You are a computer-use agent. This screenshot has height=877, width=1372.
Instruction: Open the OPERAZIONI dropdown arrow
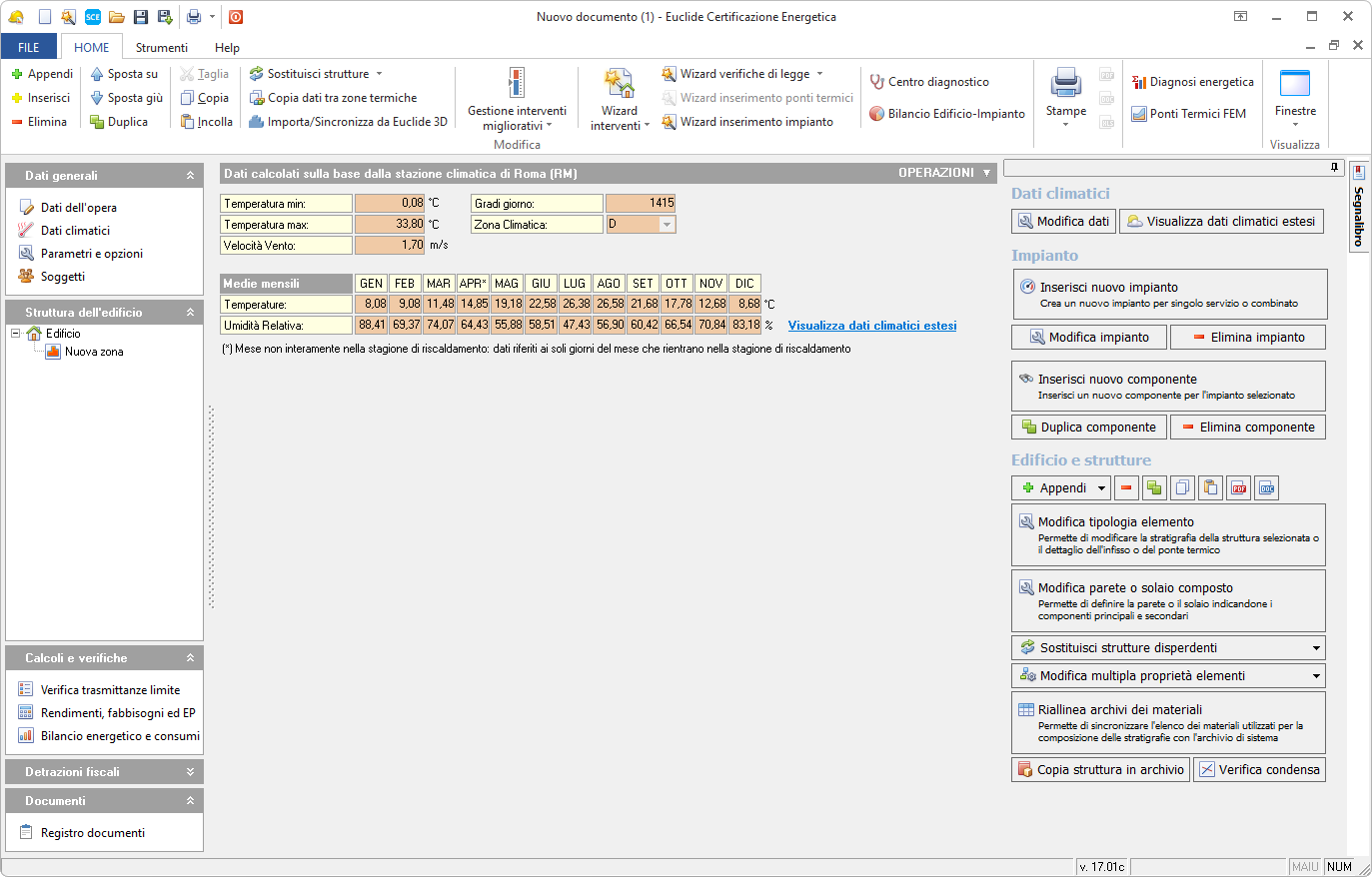[986, 174]
